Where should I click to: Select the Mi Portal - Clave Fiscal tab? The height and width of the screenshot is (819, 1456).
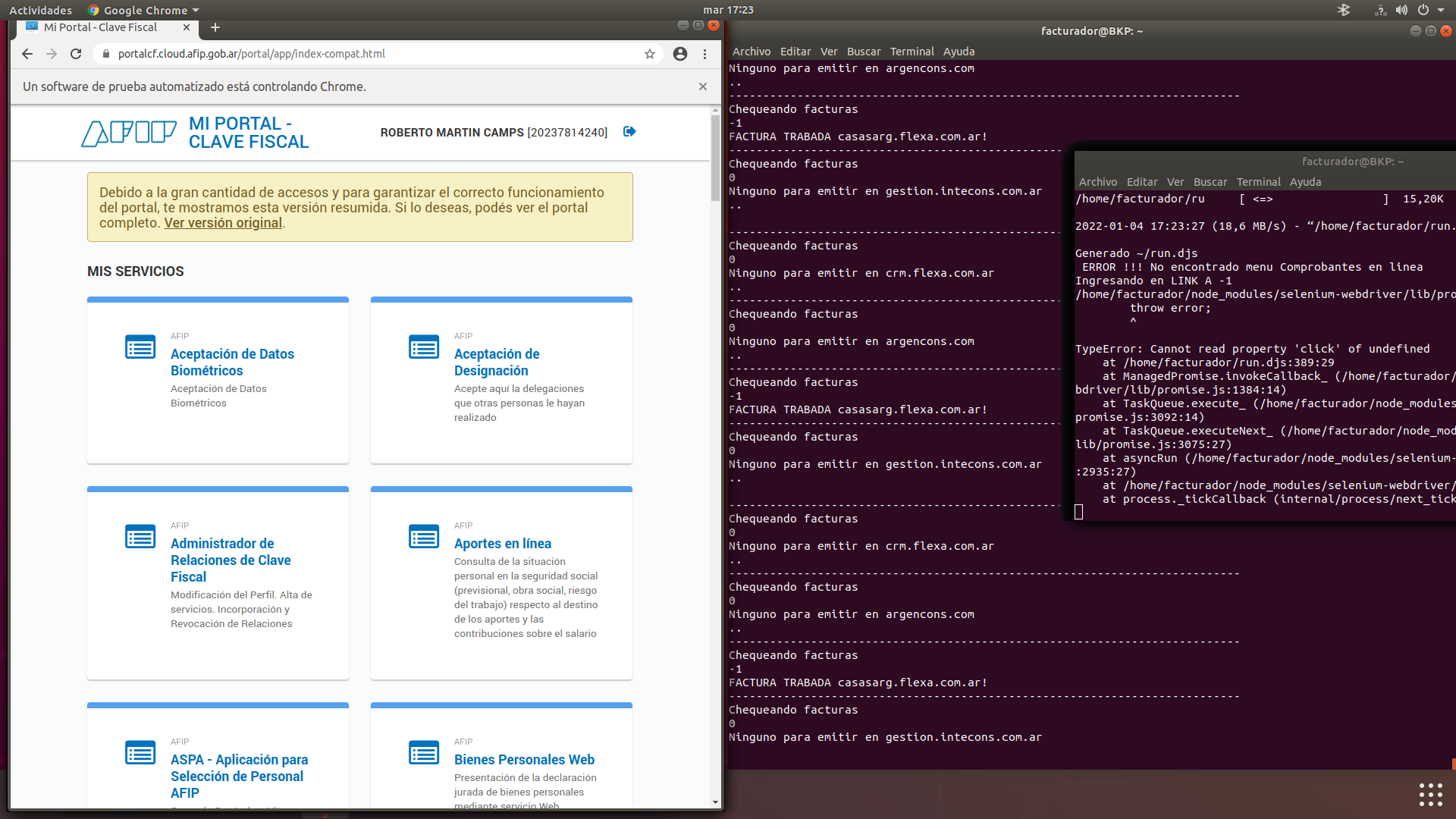pyautogui.click(x=106, y=27)
